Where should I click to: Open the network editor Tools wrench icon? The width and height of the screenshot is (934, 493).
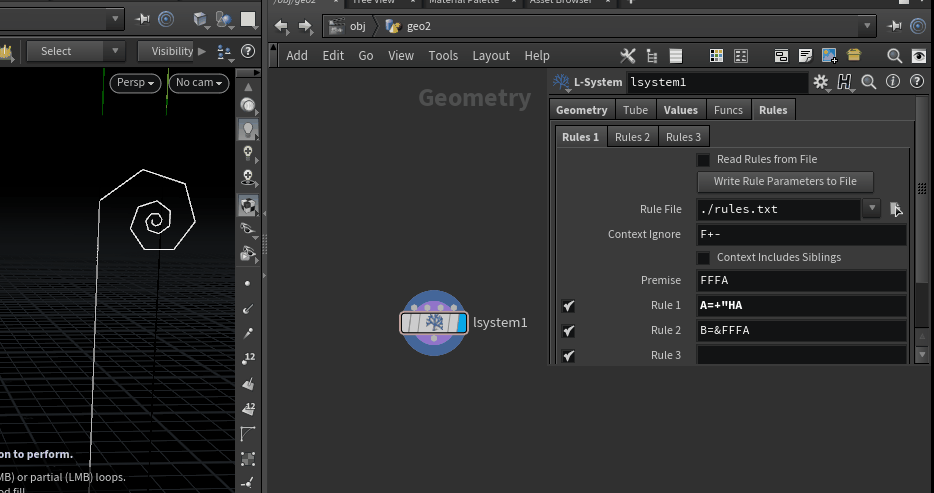click(628, 56)
